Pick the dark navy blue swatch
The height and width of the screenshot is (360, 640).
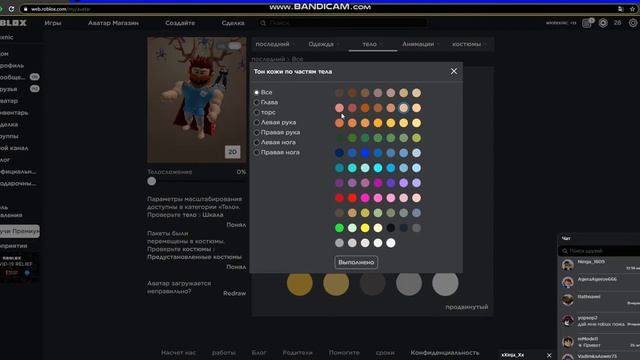[339, 153]
